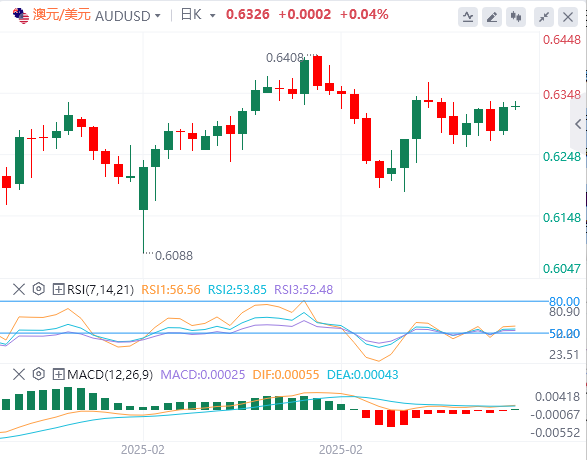
Task: Click the candle with 0.6088 low wick
Action: click(x=143, y=188)
